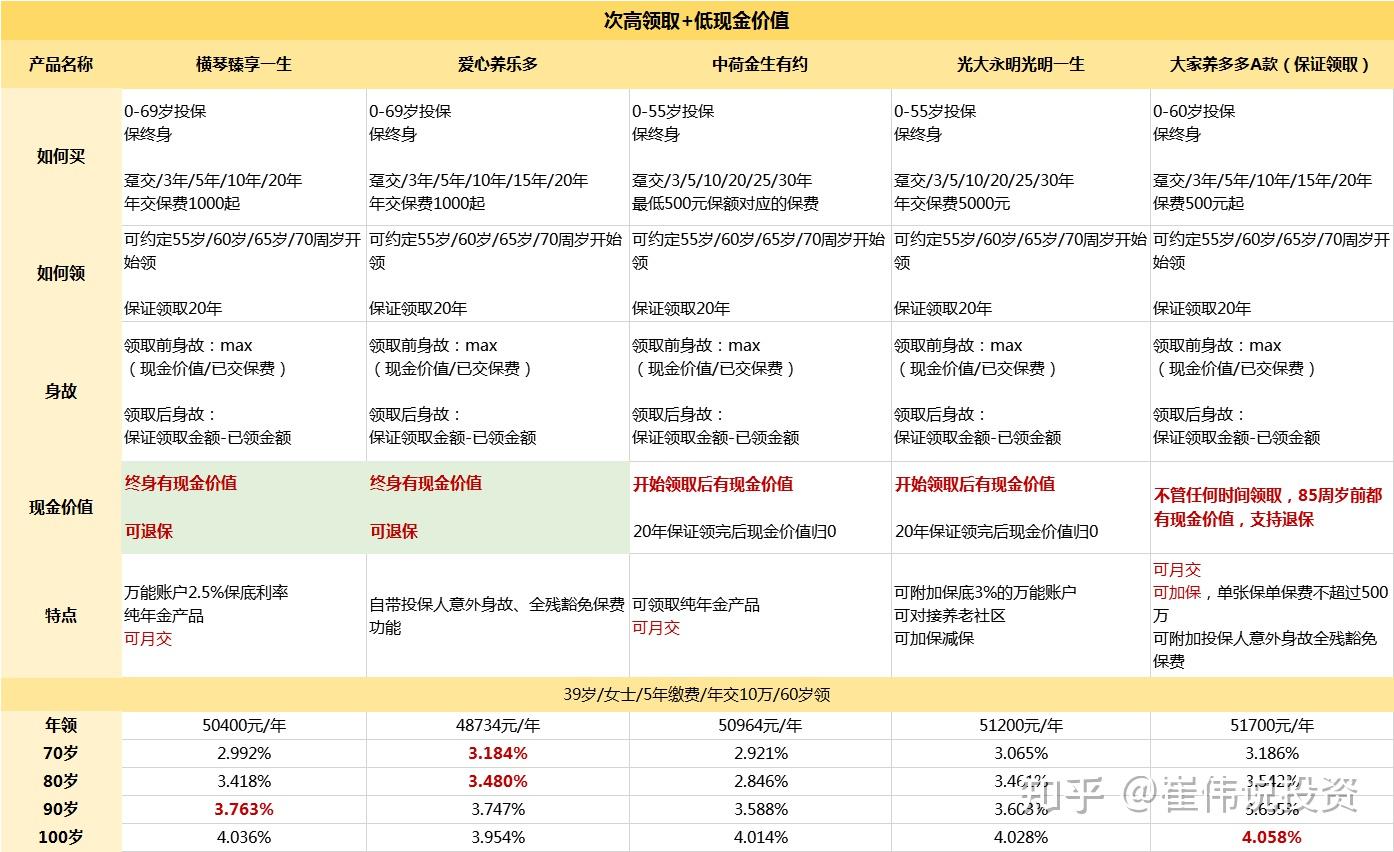Image resolution: width=1394 pixels, height=852 pixels.
Task: Click 终身有现金价值 under 横琴臻享一生
Action: point(180,483)
